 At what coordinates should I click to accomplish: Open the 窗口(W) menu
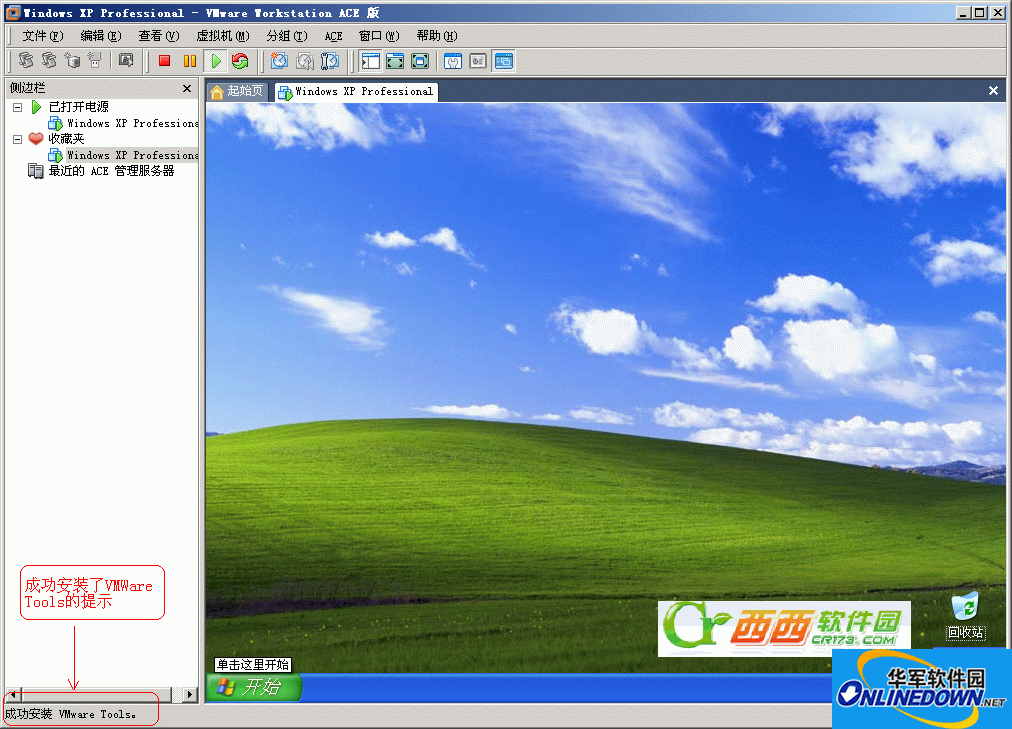[x=380, y=36]
